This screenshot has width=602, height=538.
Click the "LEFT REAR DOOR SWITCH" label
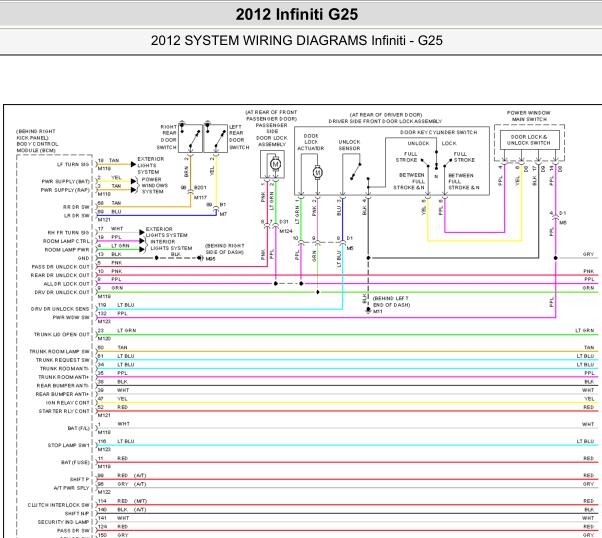tap(239, 137)
